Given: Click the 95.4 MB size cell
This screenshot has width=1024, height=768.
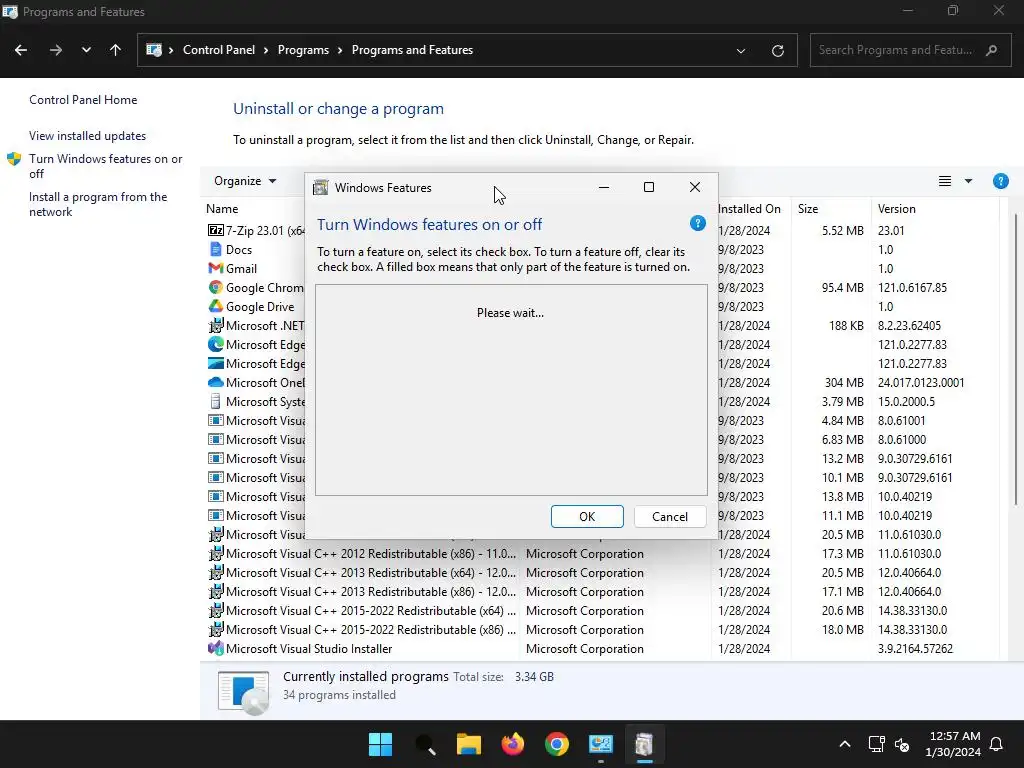Looking at the screenshot, I should coord(842,287).
